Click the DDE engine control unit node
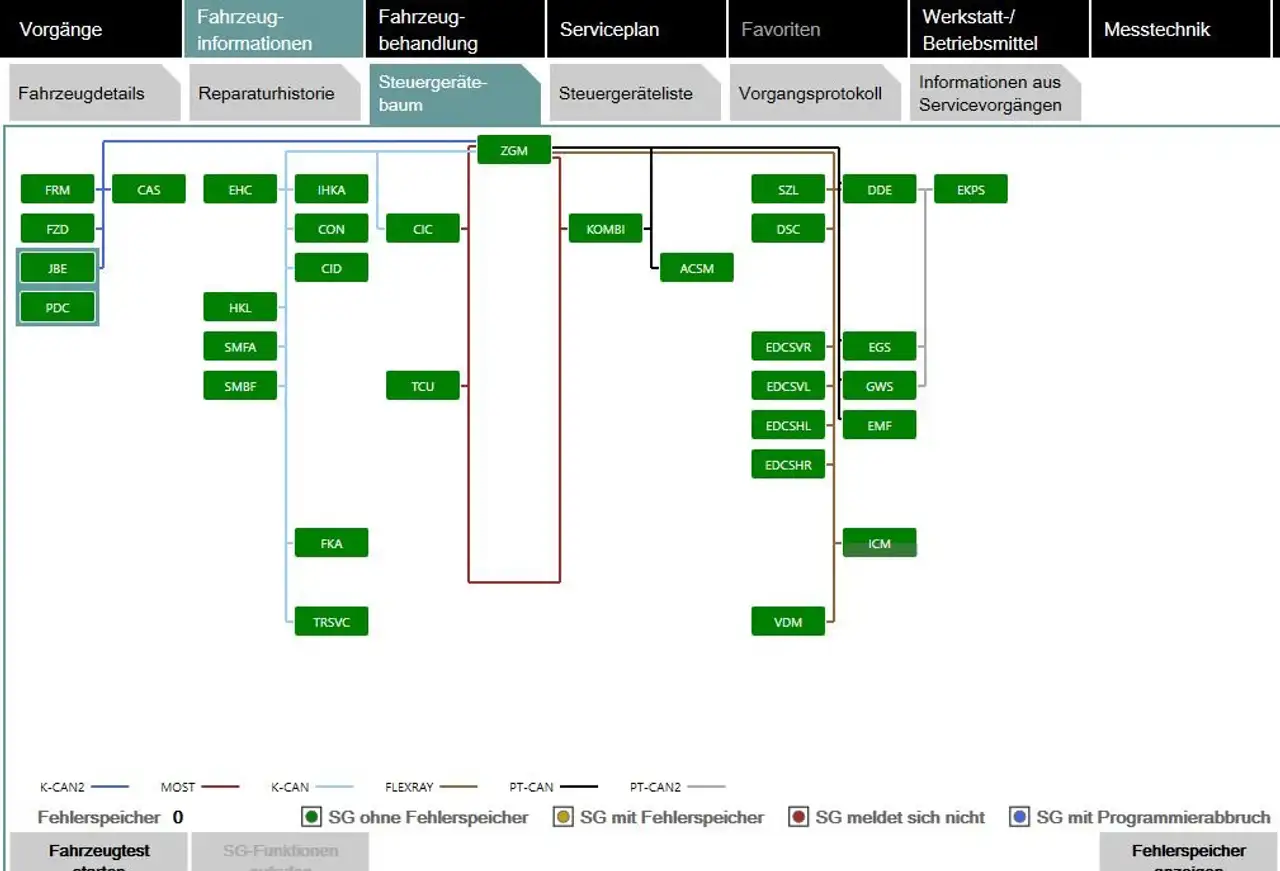The height and width of the screenshot is (871, 1280). coord(879,189)
